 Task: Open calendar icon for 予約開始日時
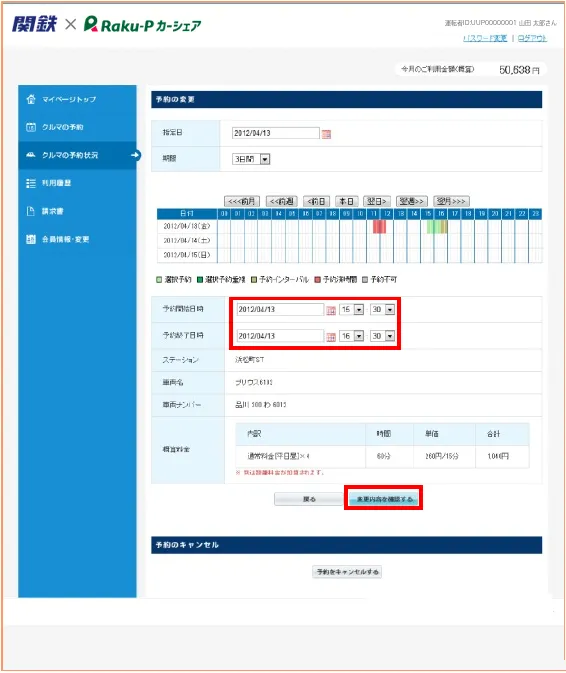331,310
